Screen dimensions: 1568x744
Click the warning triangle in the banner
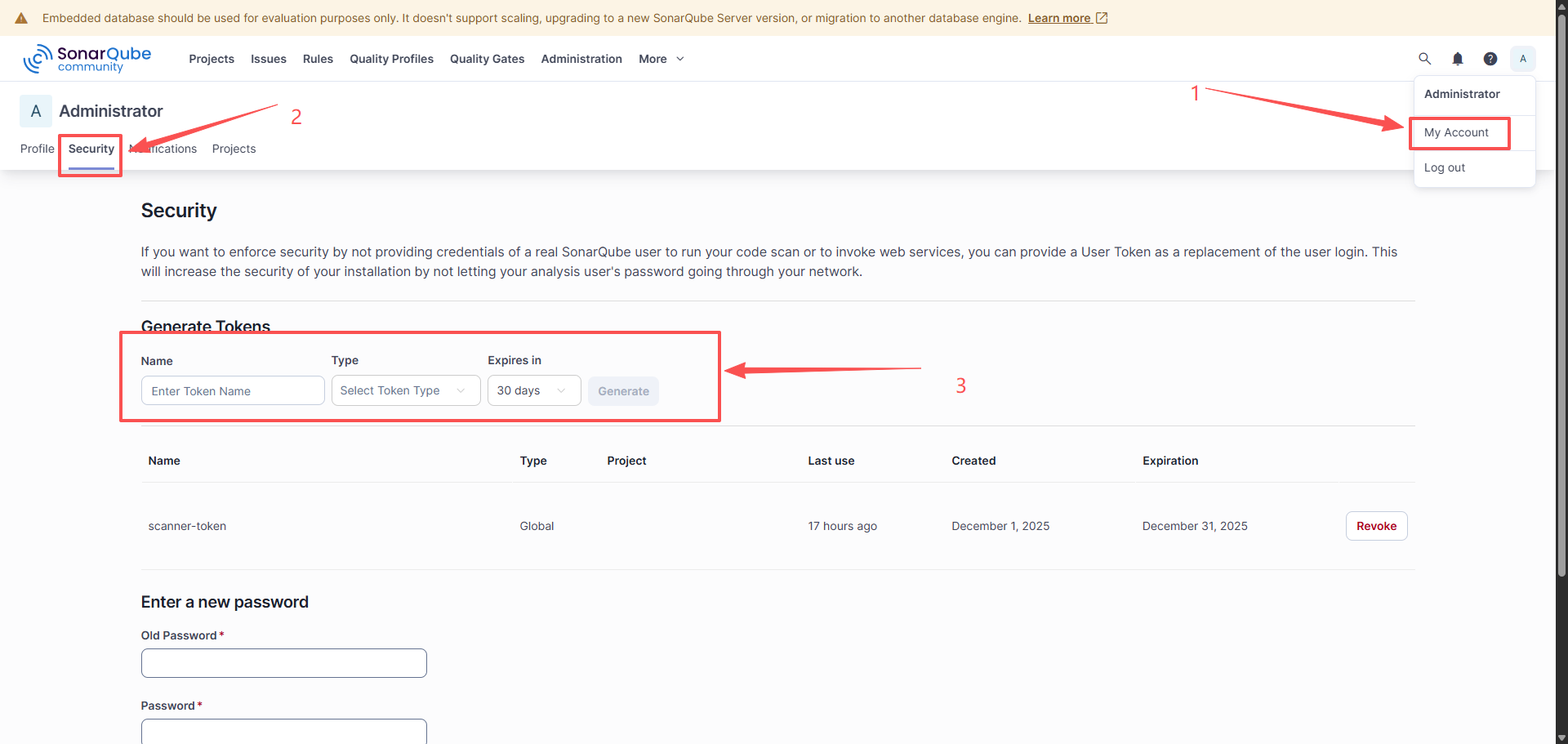tap(20, 17)
